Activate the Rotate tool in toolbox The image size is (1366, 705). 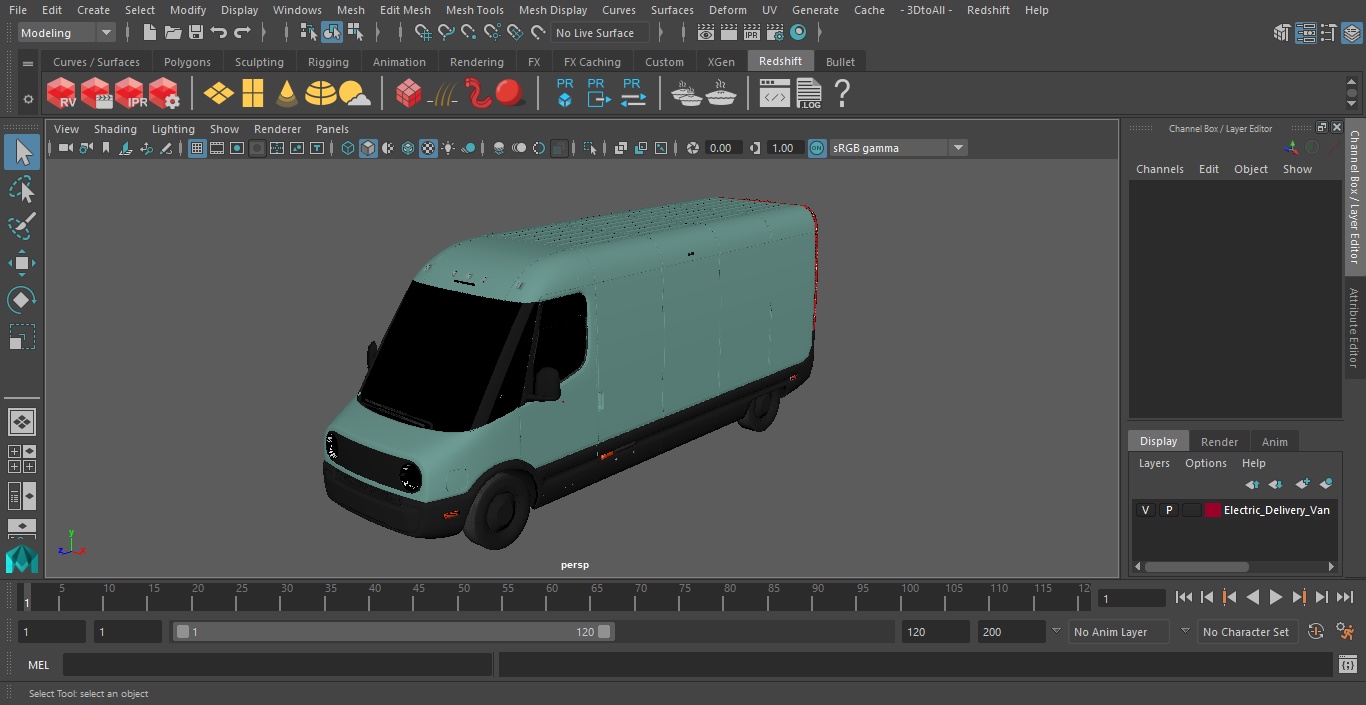(x=22, y=300)
